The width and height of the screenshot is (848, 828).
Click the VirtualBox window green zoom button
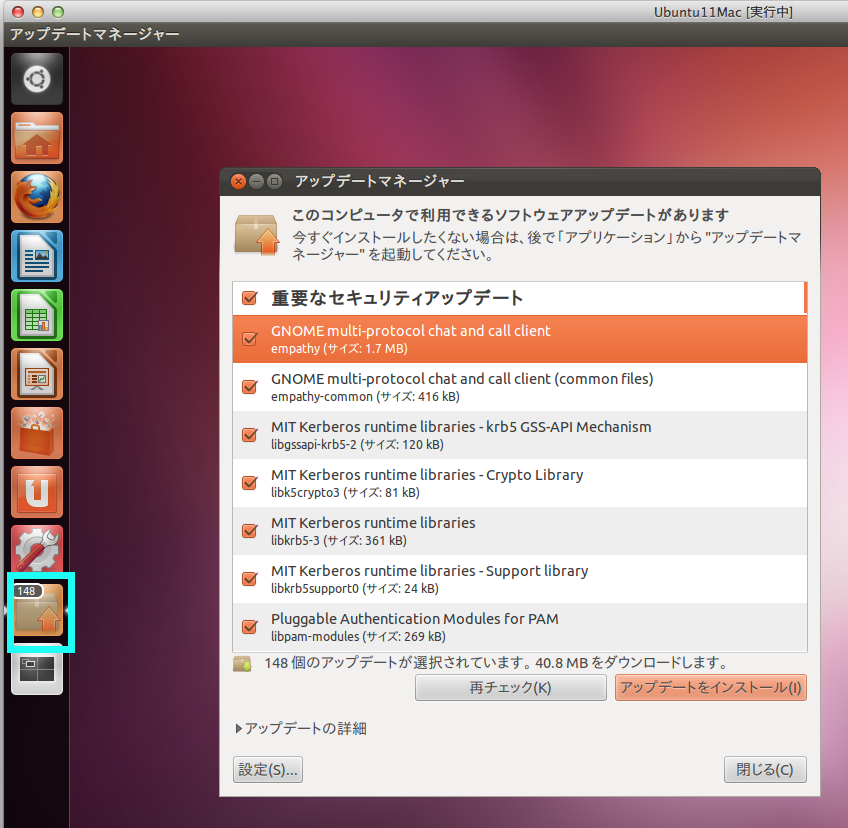pyautogui.click(x=58, y=11)
